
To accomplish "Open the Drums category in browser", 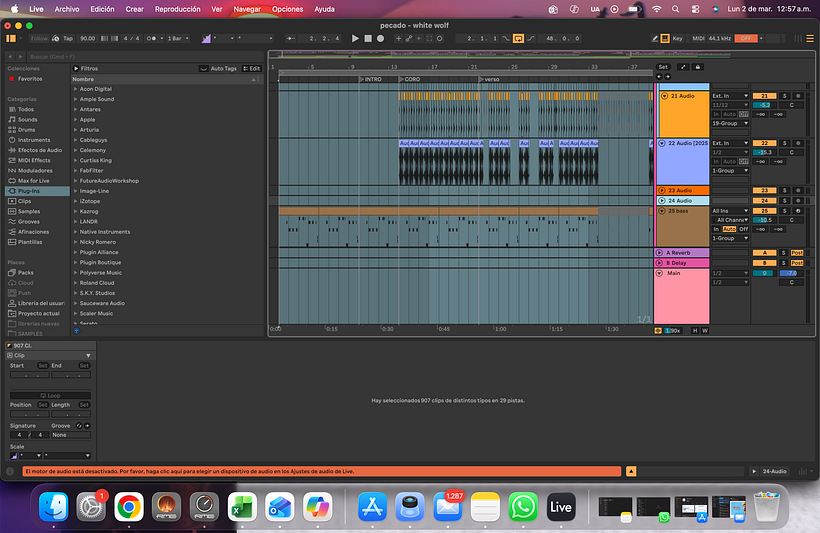I will coord(26,129).
